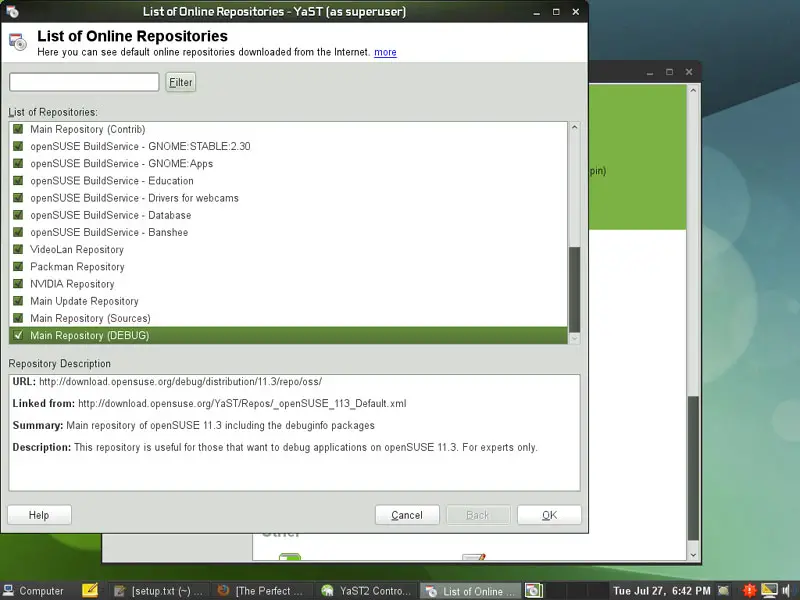
Task: Click the YaST icon button after the taskbar window list
Action: (x=534, y=590)
